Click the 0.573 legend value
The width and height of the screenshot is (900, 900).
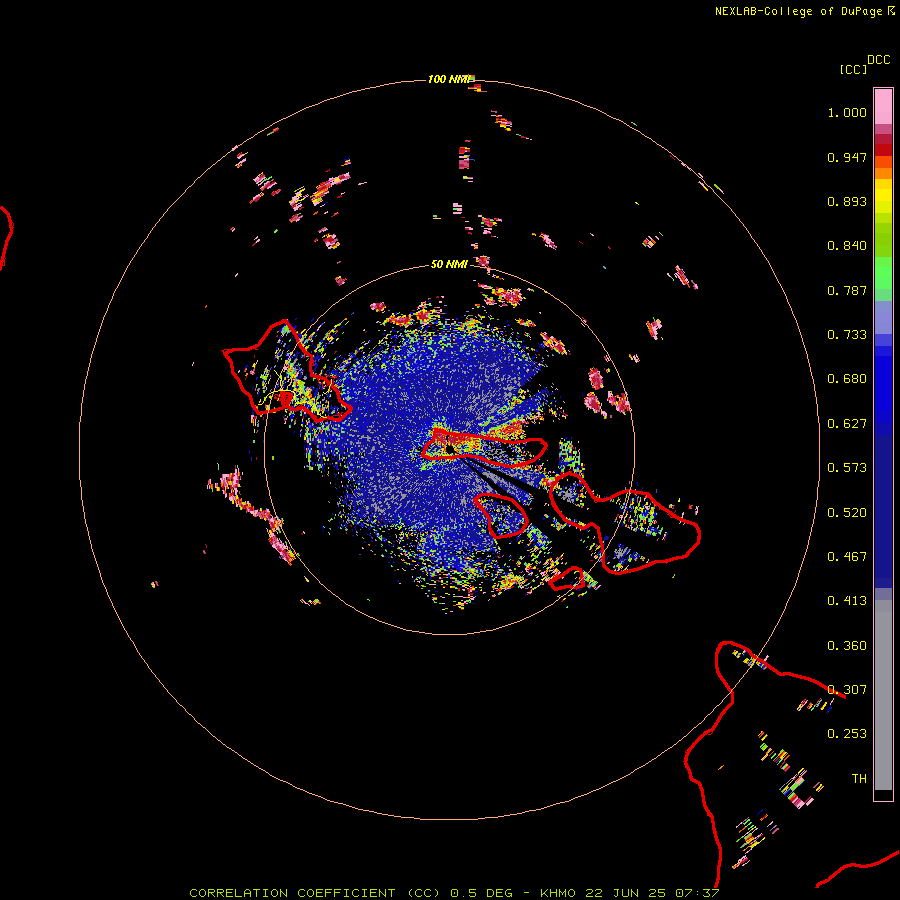(x=847, y=468)
